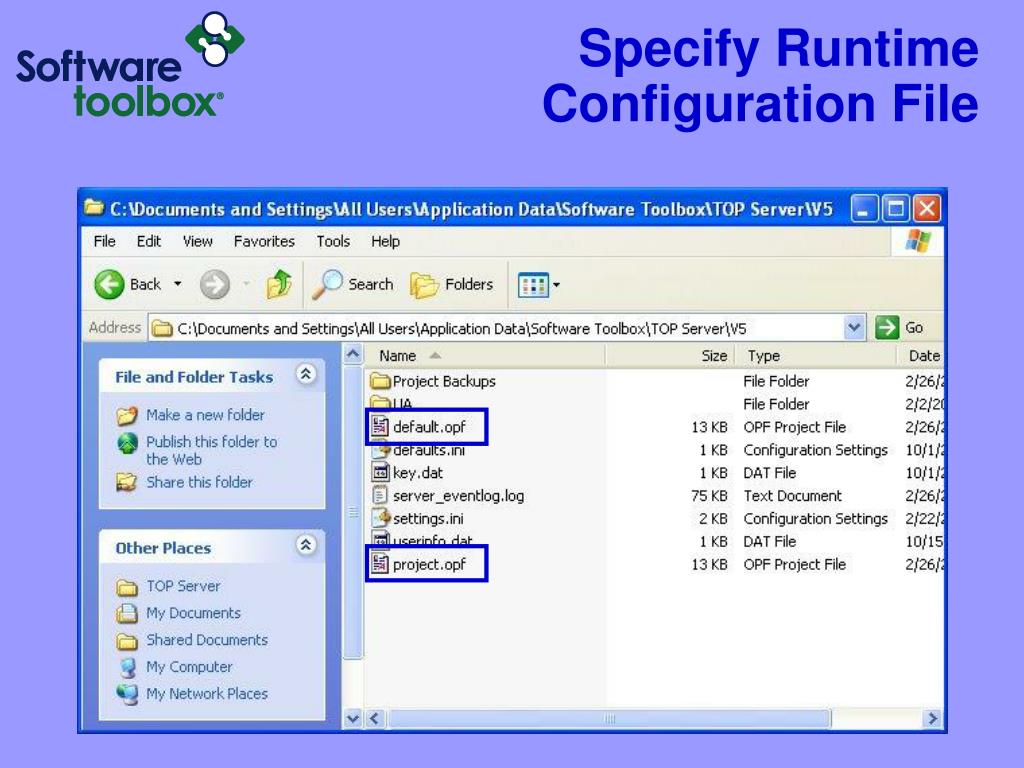1024x768 pixels.
Task: Open My Computer link
Action: coord(189,667)
